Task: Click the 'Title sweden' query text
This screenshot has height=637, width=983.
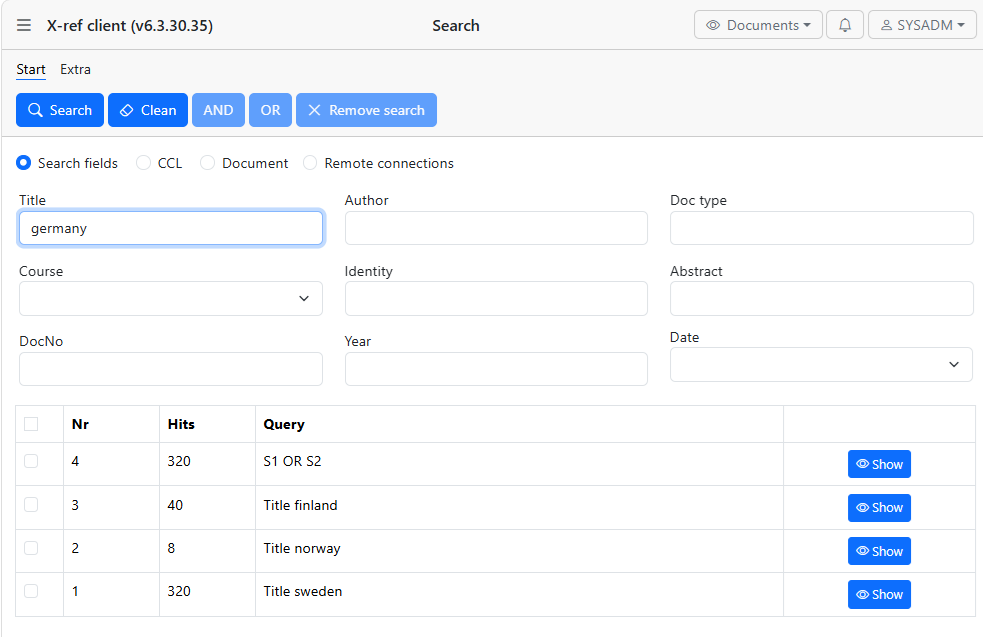Action: 303,591
